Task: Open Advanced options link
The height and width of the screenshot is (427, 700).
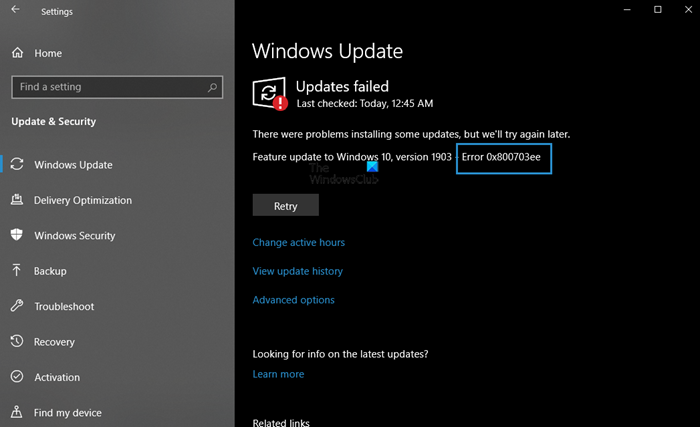Action: click(x=293, y=300)
